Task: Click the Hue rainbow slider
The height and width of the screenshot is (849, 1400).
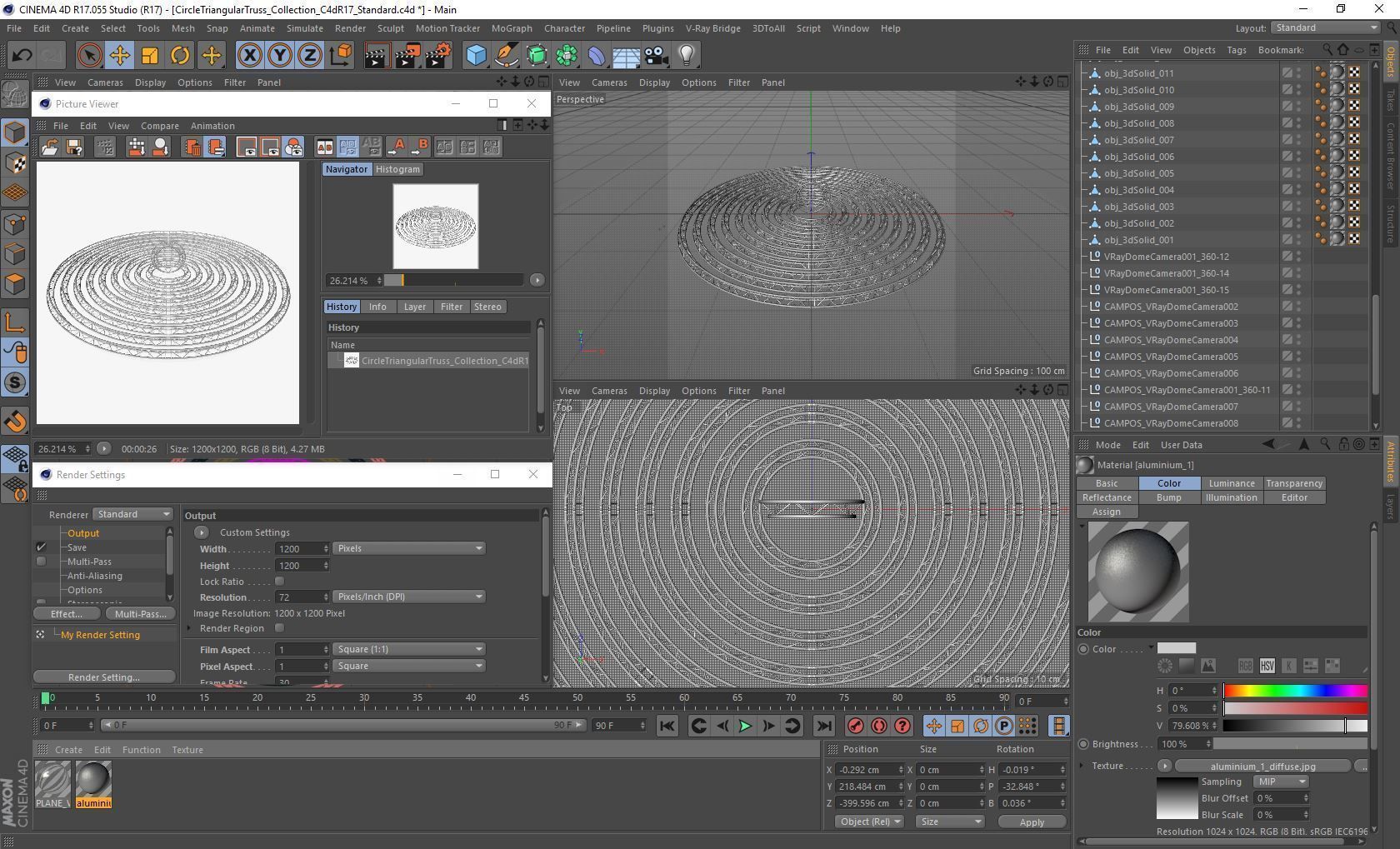Action: [x=1295, y=691]
